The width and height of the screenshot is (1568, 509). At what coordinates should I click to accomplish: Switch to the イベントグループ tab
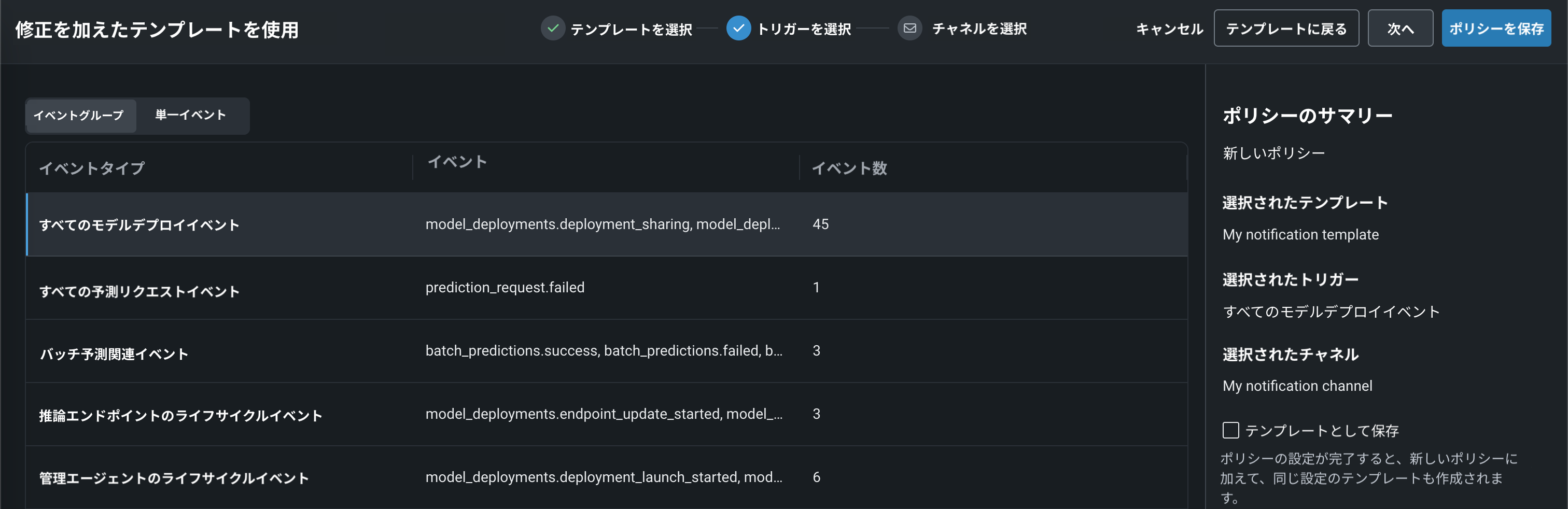[79, 116]
